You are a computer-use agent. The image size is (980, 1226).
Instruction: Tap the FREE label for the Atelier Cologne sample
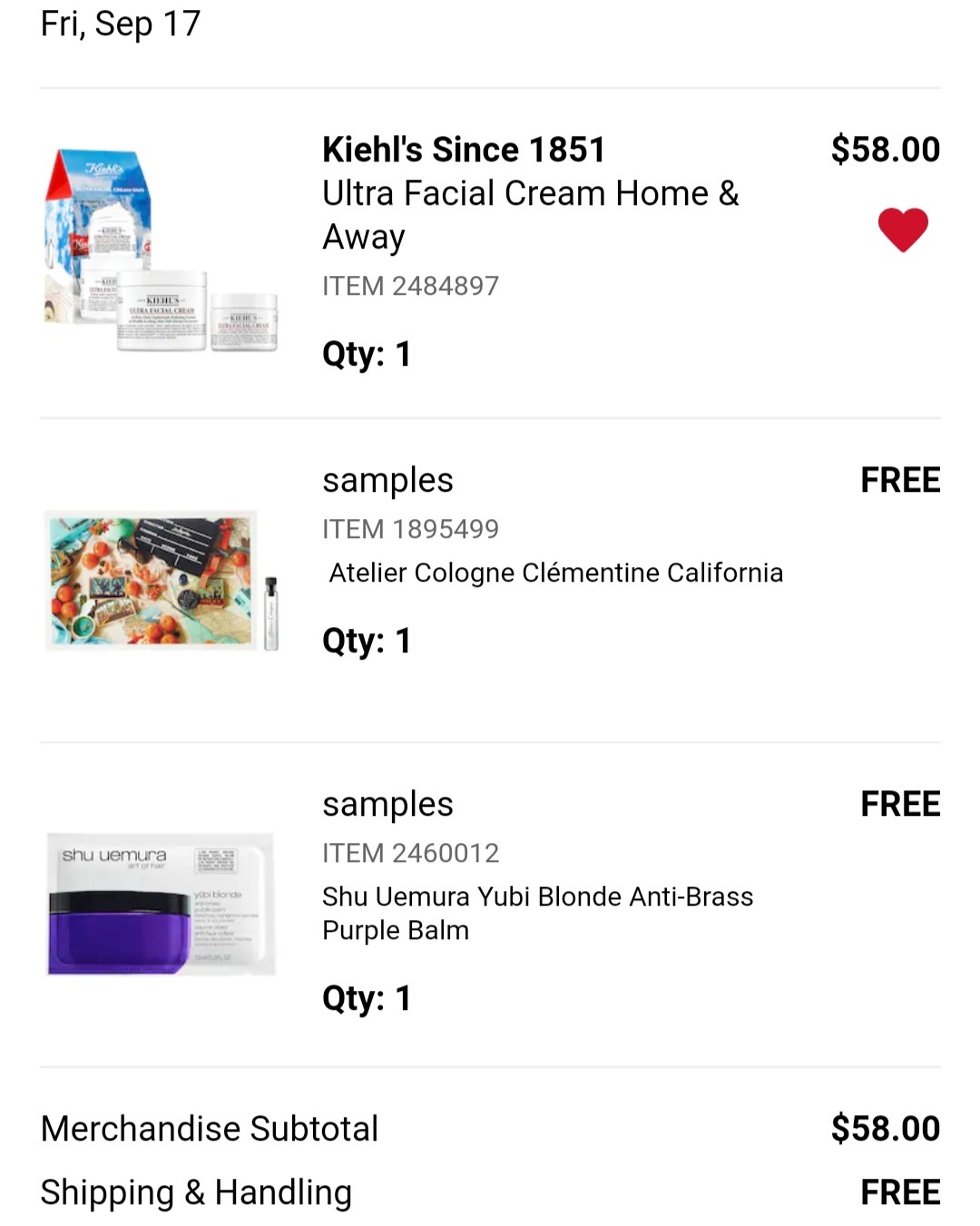tap(900, 480)
